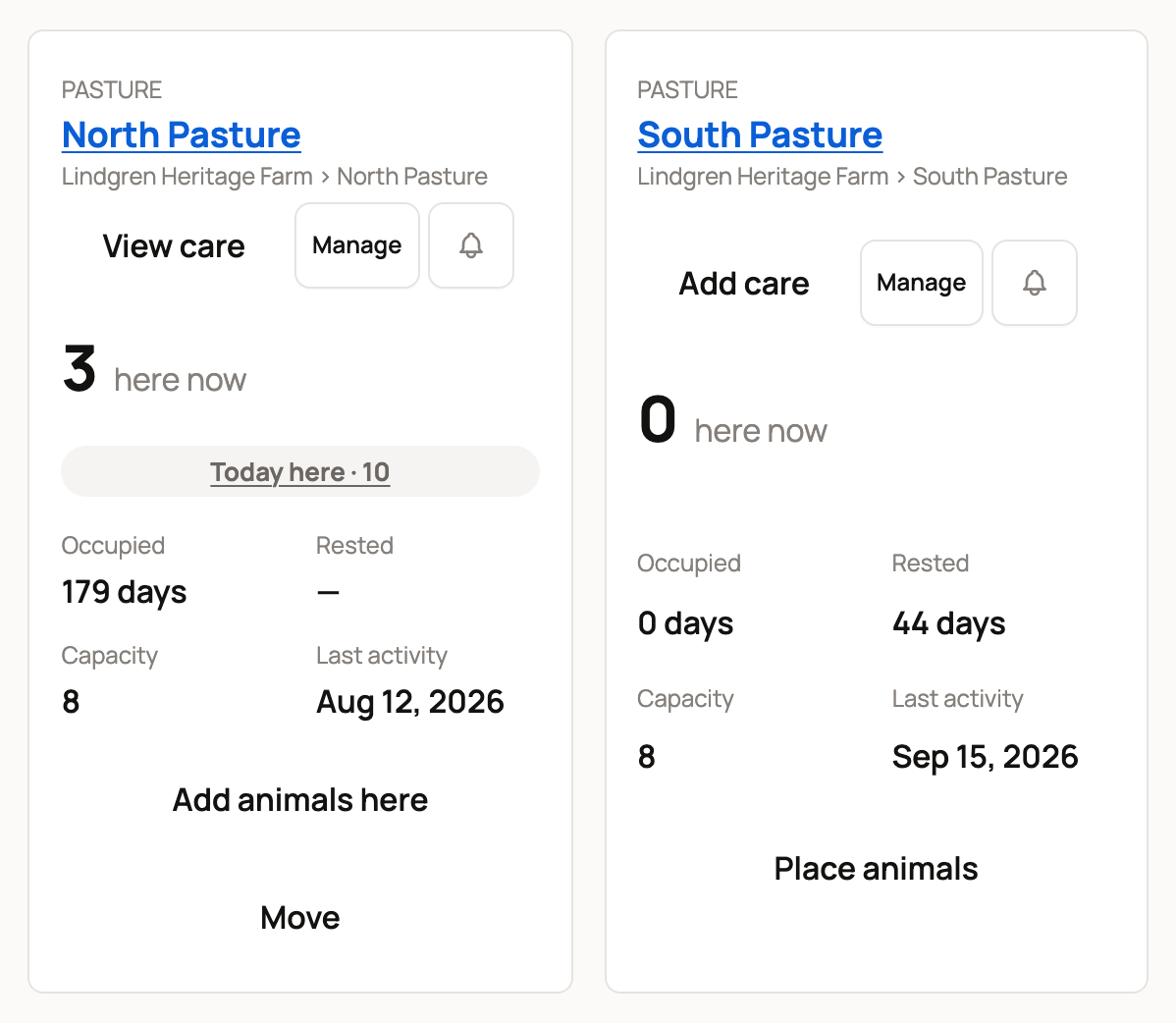Select the 179 days occupied value

[x=125, y=593]
